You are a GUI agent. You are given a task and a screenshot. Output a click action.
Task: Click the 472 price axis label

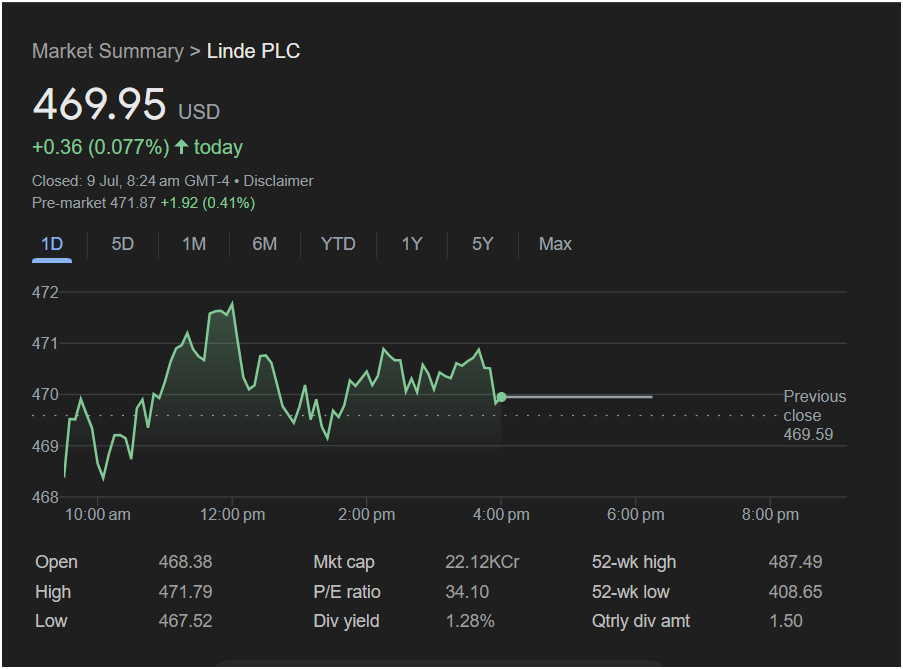click(45, 292)
